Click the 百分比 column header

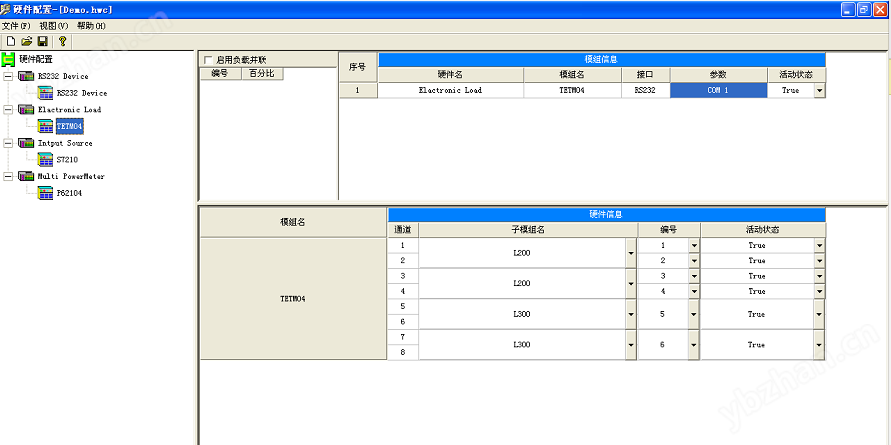coord(262,73)
